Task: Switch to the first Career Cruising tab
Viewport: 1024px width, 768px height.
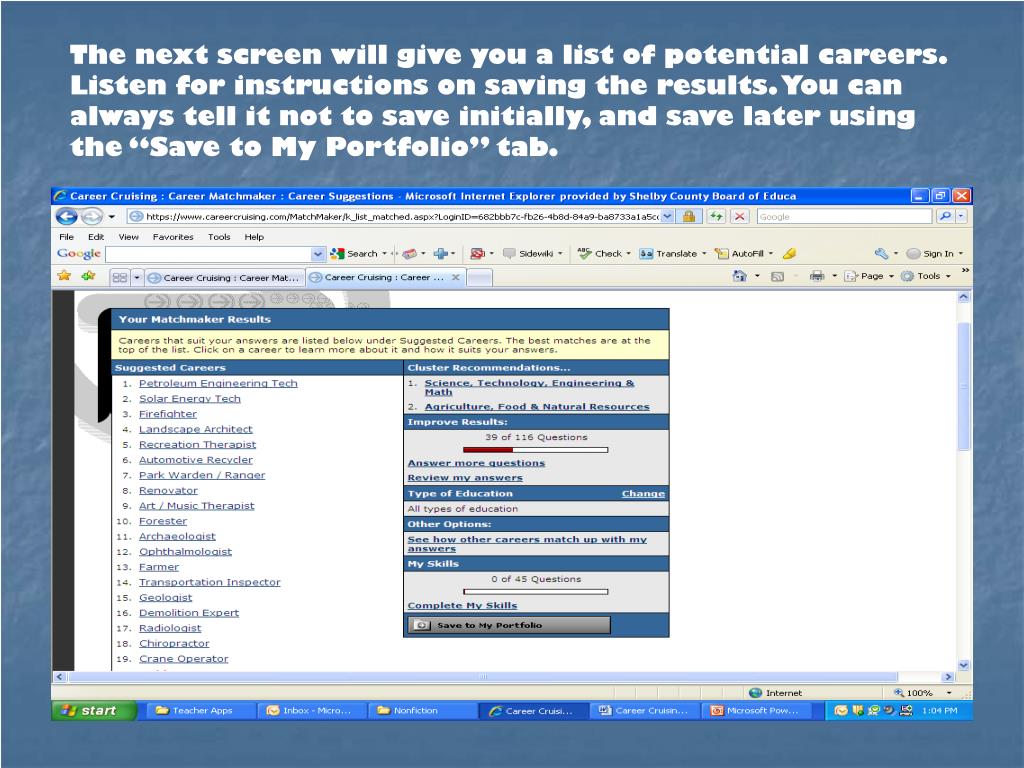Action: click(225, 278)
